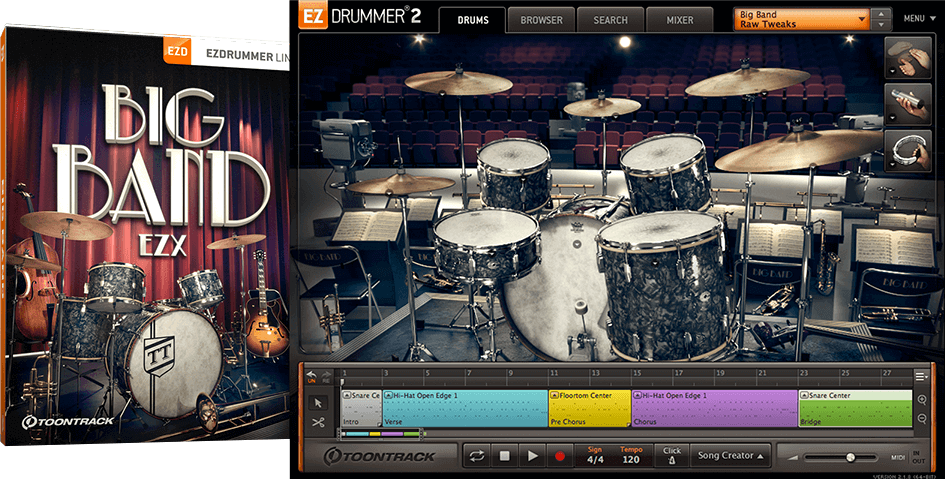This screenshot has height=479, width=945.
Task: Undo the last song track edit
Action: click(312, 377)
